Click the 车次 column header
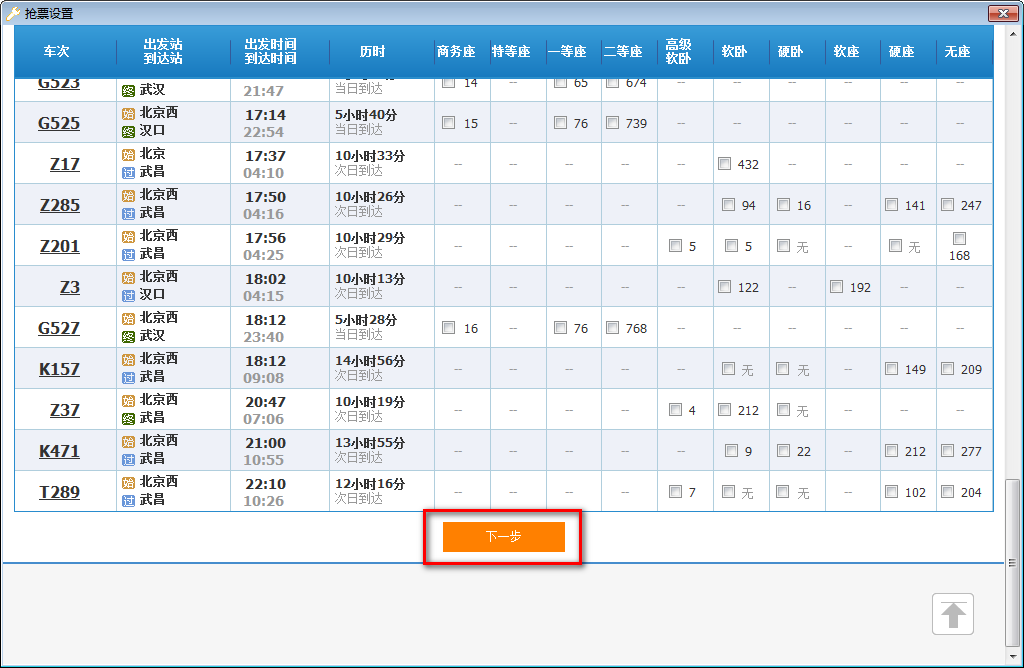Screen dimensions: 1024x668 coord(56,52)
